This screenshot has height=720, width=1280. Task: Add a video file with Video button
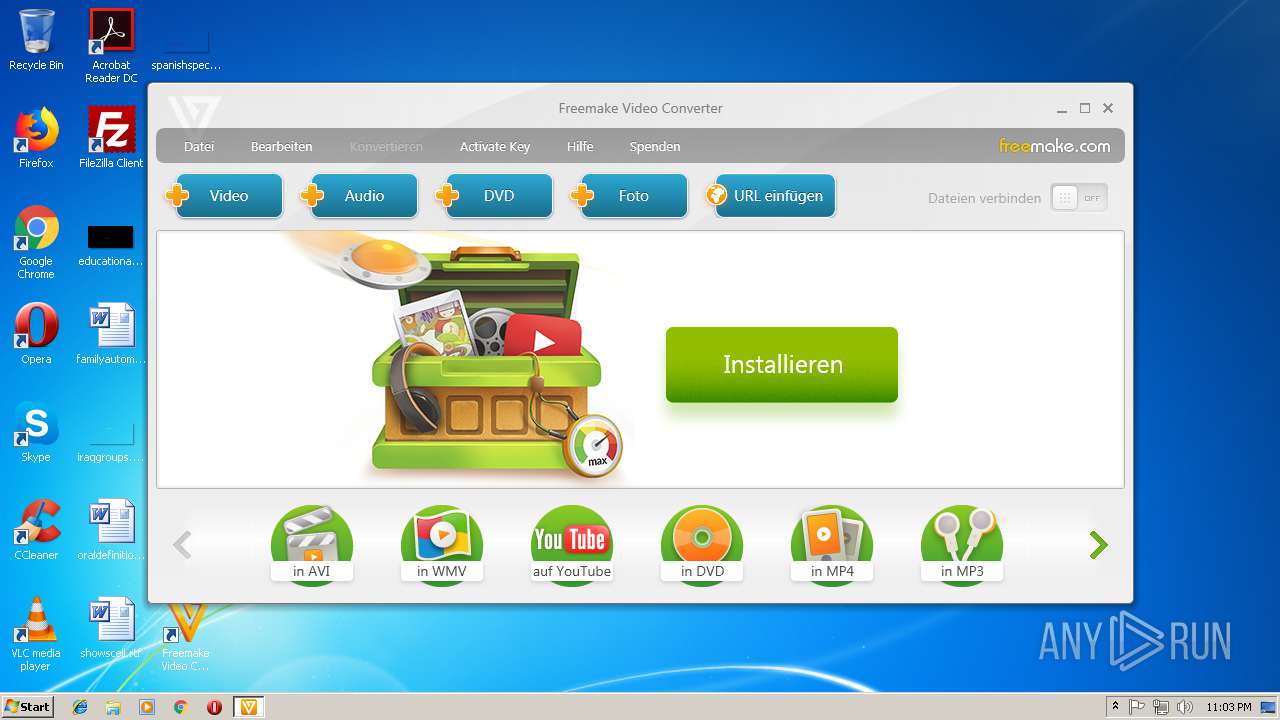225,196
